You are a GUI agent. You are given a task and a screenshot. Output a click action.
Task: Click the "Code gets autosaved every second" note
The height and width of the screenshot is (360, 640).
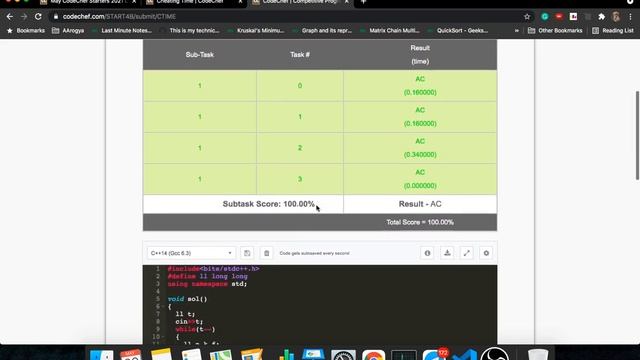(x=314, y=253)
